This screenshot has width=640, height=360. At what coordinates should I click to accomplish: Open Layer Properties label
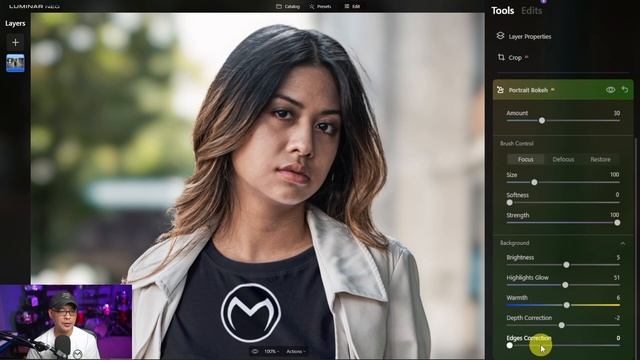pyautogui.click(x=530, y=37)
